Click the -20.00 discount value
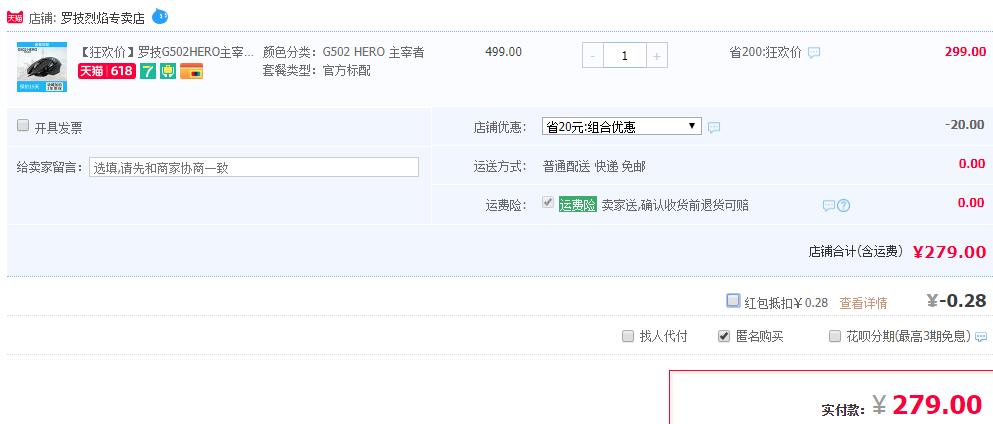 coord(965,125)
